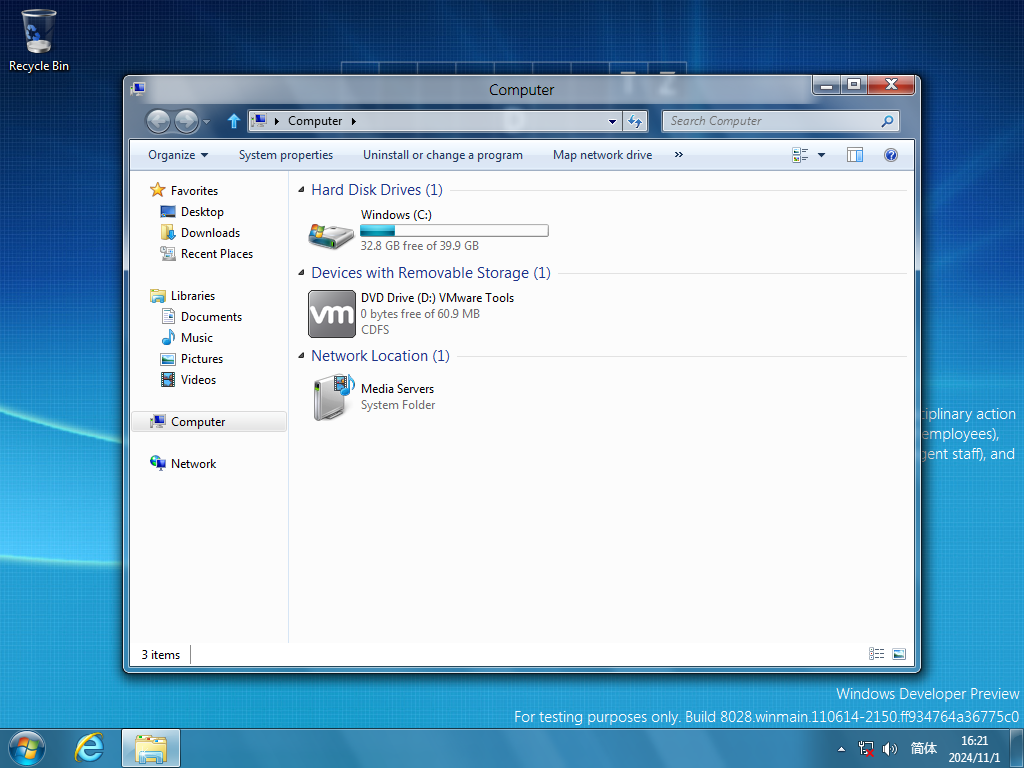The height and width of the screenshot is (768, 1024).
Task: Collapse Devices with Removable Storage group
Action: [x=301, y=273]
